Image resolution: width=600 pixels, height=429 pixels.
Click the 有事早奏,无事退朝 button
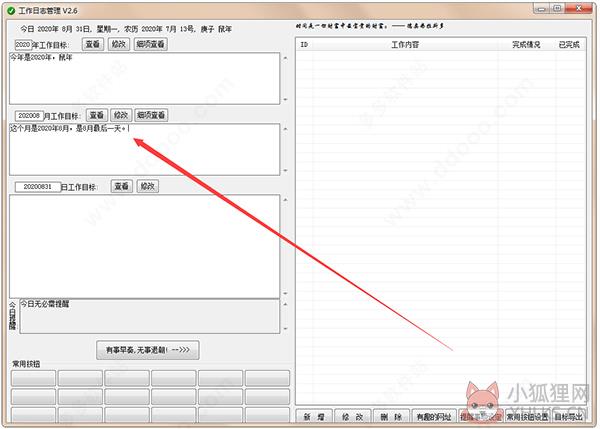coord(148,350)
